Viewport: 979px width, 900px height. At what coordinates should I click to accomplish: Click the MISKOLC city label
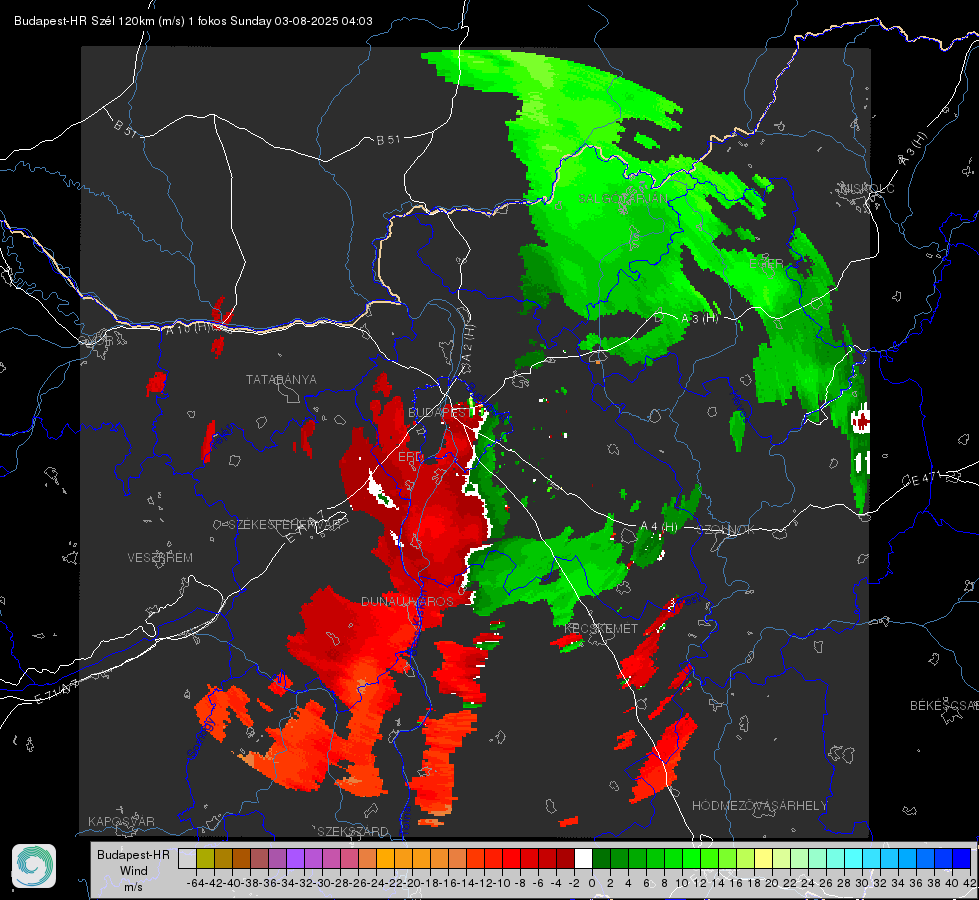[x=867, y=188]
